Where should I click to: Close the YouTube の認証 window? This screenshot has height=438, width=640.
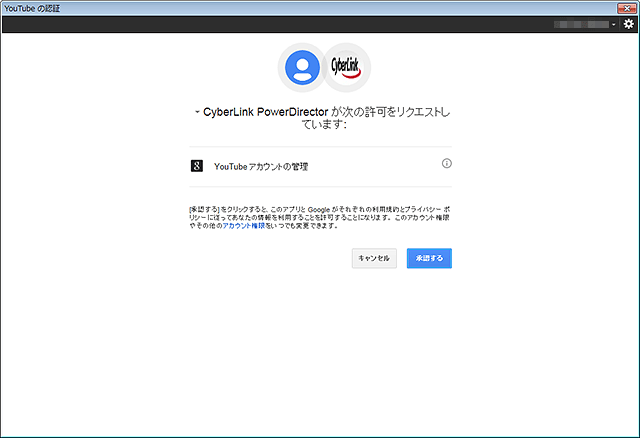coord(627,8)
